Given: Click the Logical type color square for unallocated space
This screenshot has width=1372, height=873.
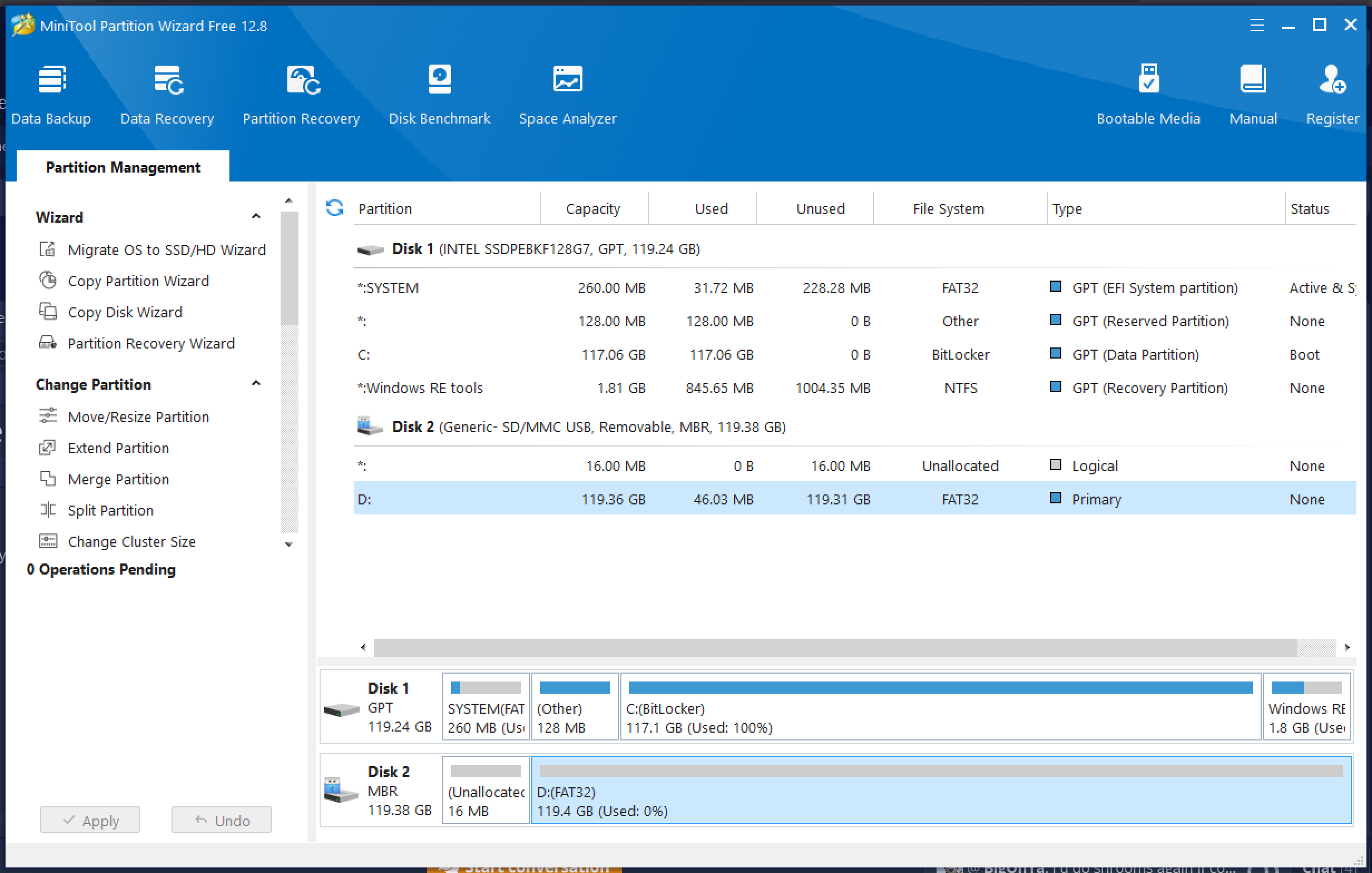Looking at the screenshot, I should click(x=1056, y=465).
